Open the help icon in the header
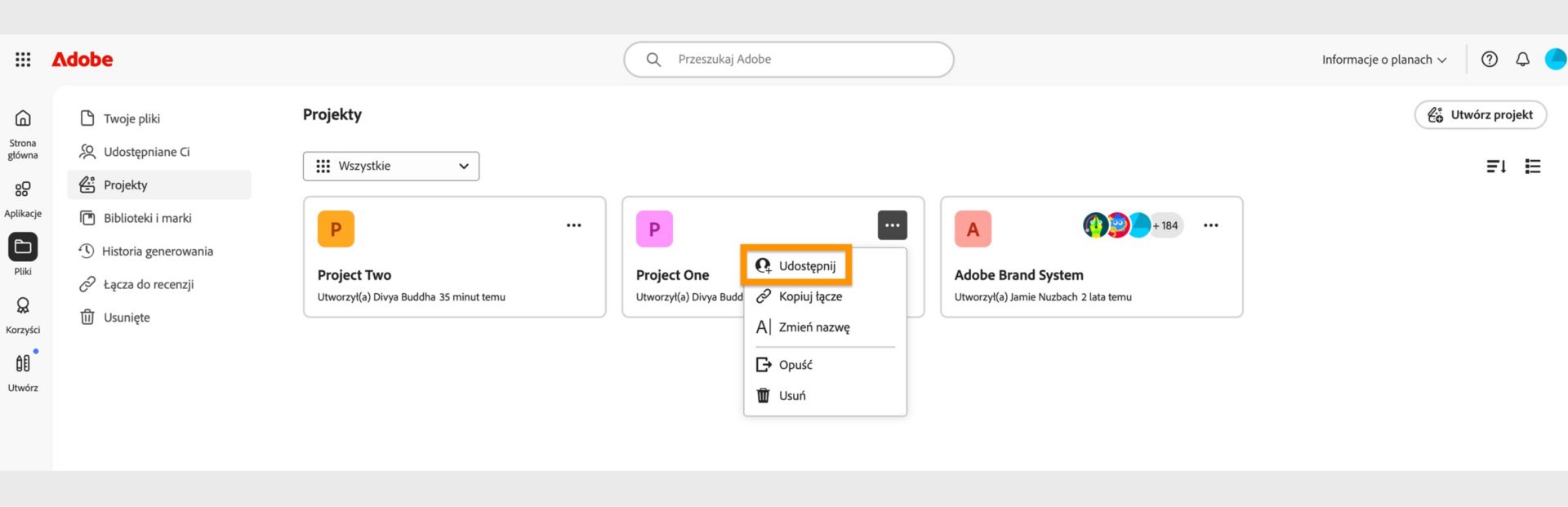This screenshot has width=1568, height=507. pyautogui.click(x=1490, y=59)
